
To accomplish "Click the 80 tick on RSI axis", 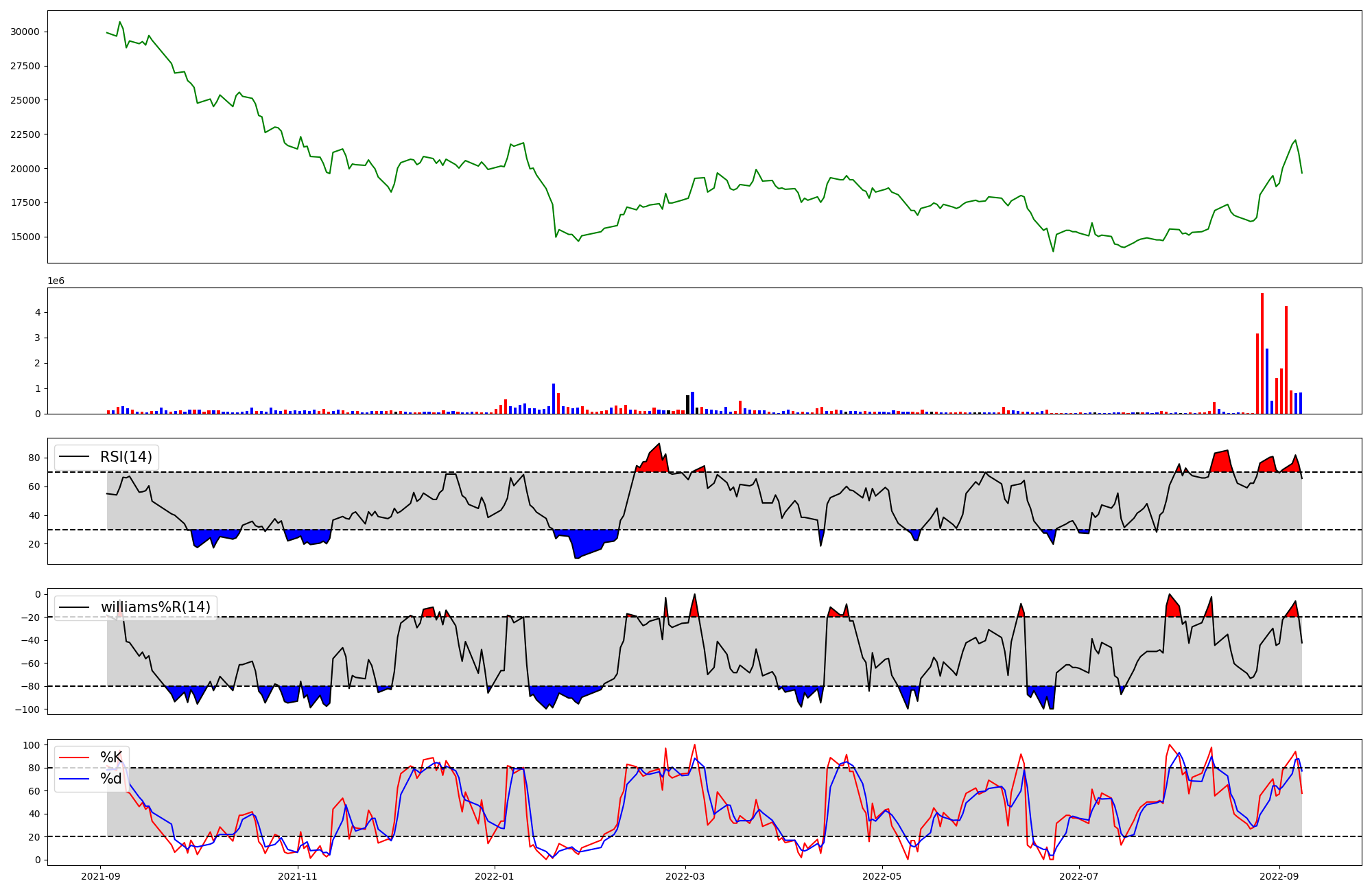I will [35, 458].
